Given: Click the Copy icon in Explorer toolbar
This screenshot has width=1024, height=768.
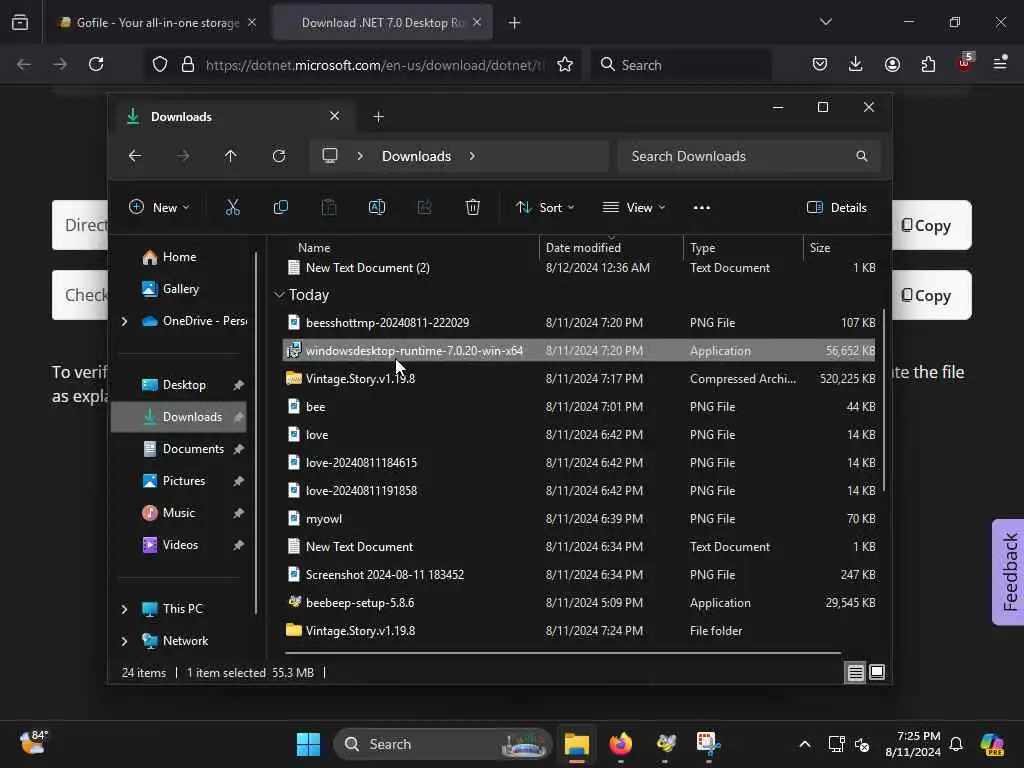Looking at the screenshot, I should click(x=281, y=208).
